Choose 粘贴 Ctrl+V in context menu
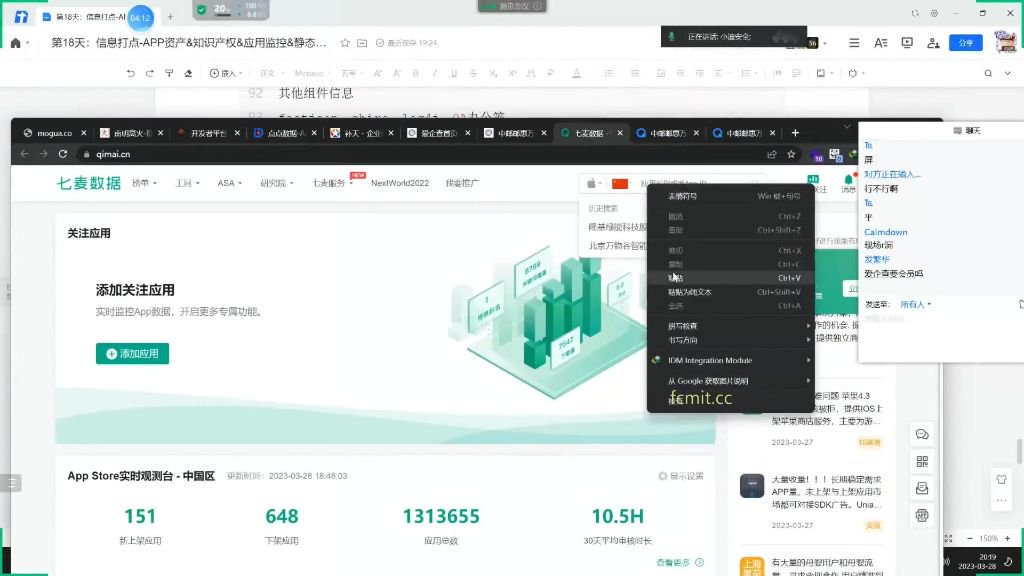The height and width of the screenshot is (576, 1024). coord(731,278)
